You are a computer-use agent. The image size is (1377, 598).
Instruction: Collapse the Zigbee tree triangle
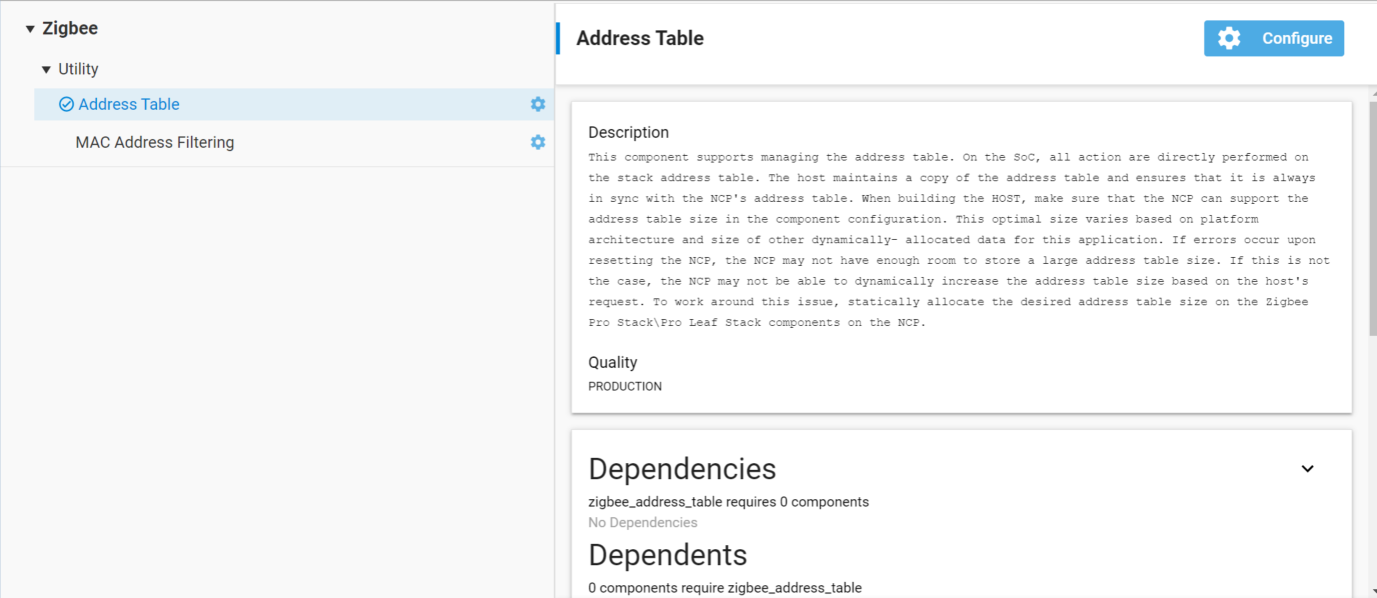tap(30, 29)
